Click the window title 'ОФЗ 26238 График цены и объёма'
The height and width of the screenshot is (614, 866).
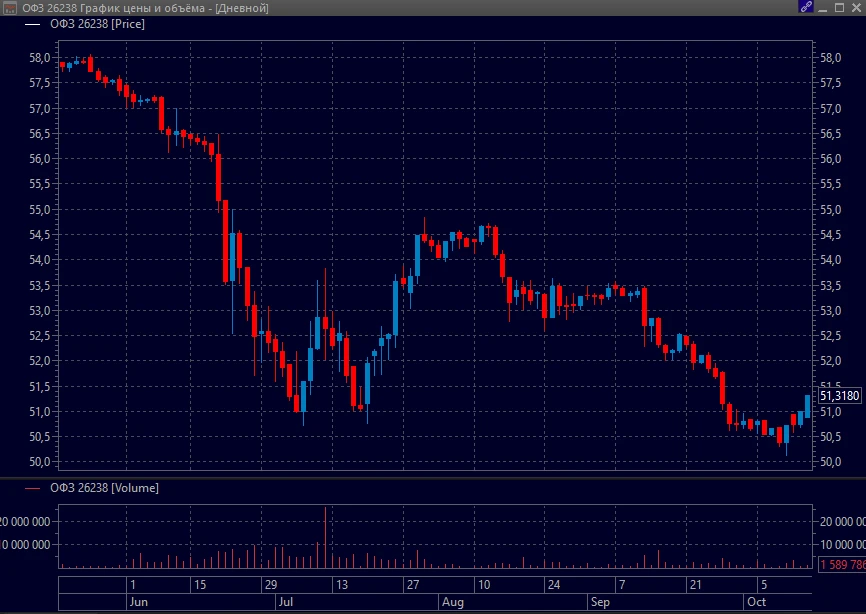(114, 8)
